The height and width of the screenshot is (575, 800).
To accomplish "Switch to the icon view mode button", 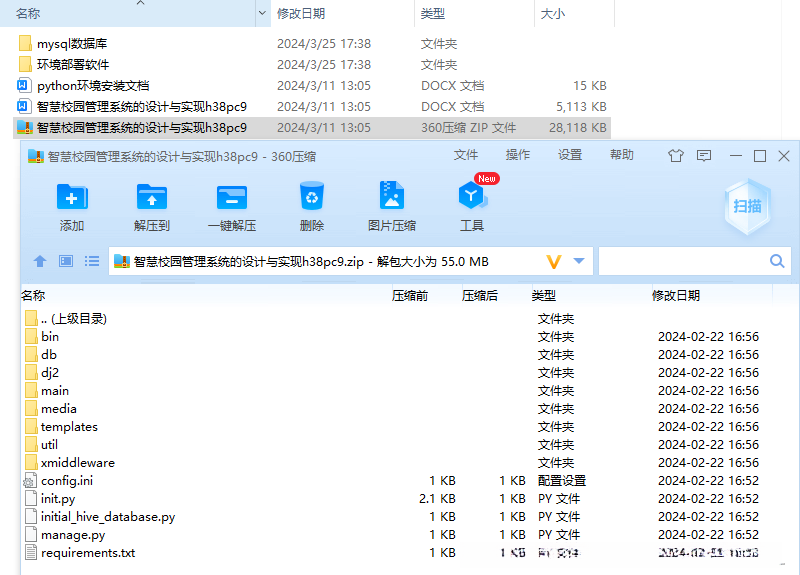I will click(66, 261).
